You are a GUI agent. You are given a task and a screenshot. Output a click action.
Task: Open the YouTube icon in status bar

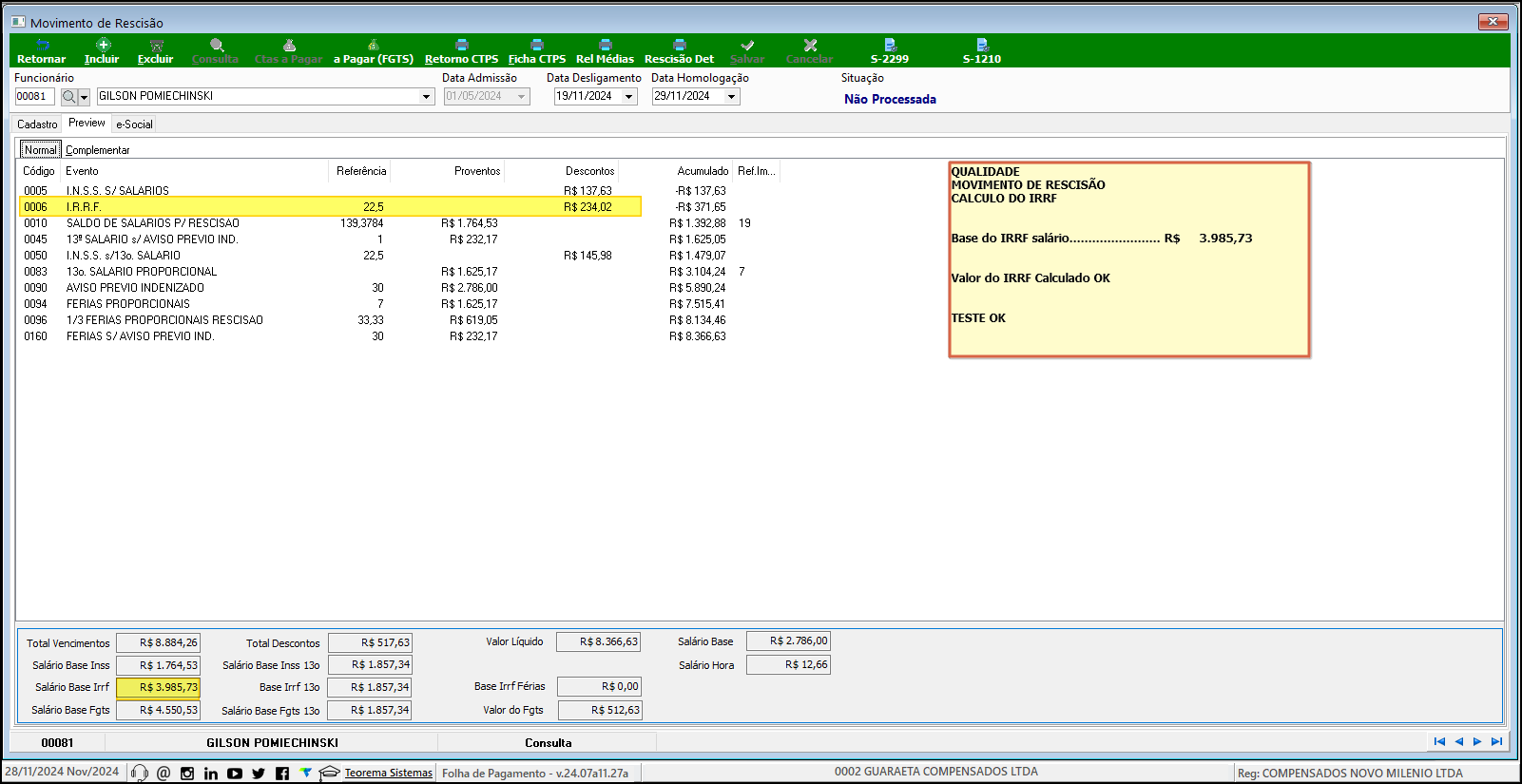tap(235, 774)
